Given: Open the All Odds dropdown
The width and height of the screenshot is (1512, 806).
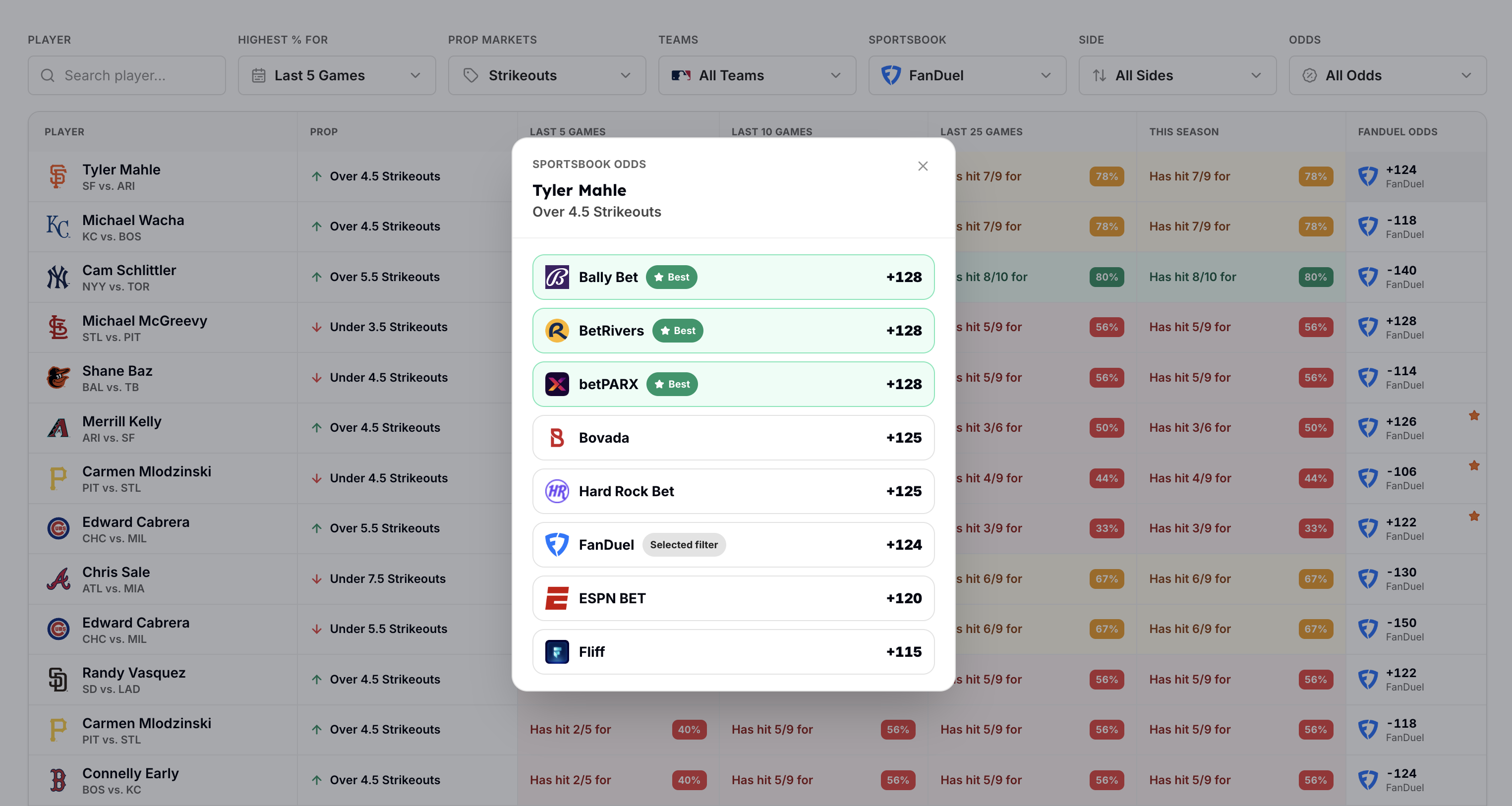Looking at the screenshot, I should (x=1388, y=76).
